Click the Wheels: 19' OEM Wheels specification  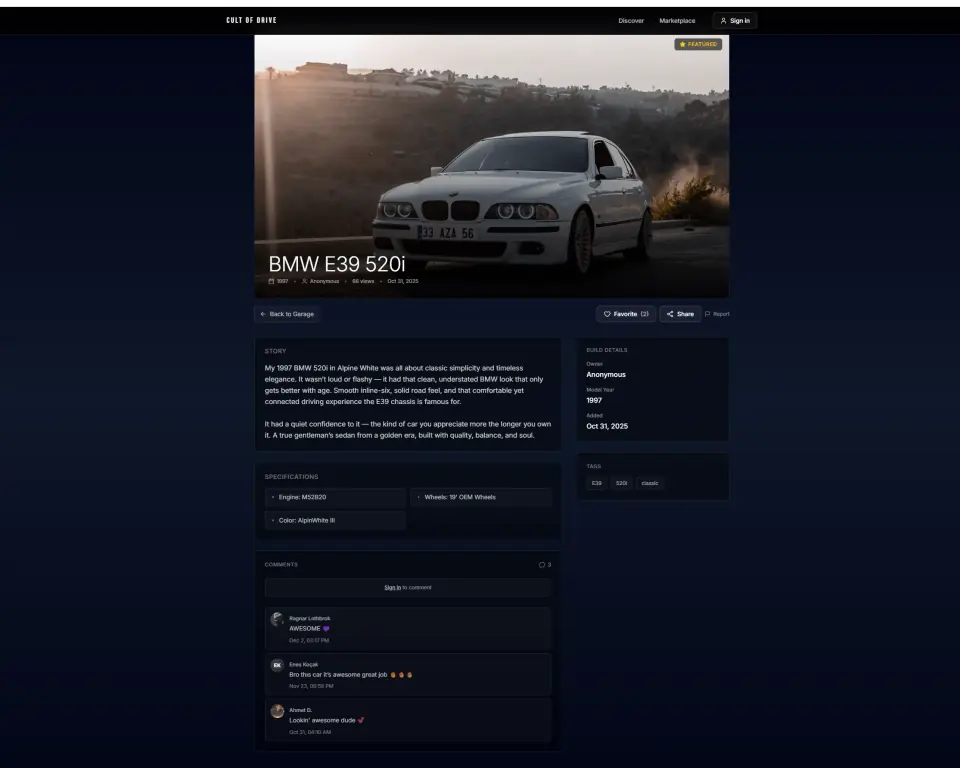(481, 497)
